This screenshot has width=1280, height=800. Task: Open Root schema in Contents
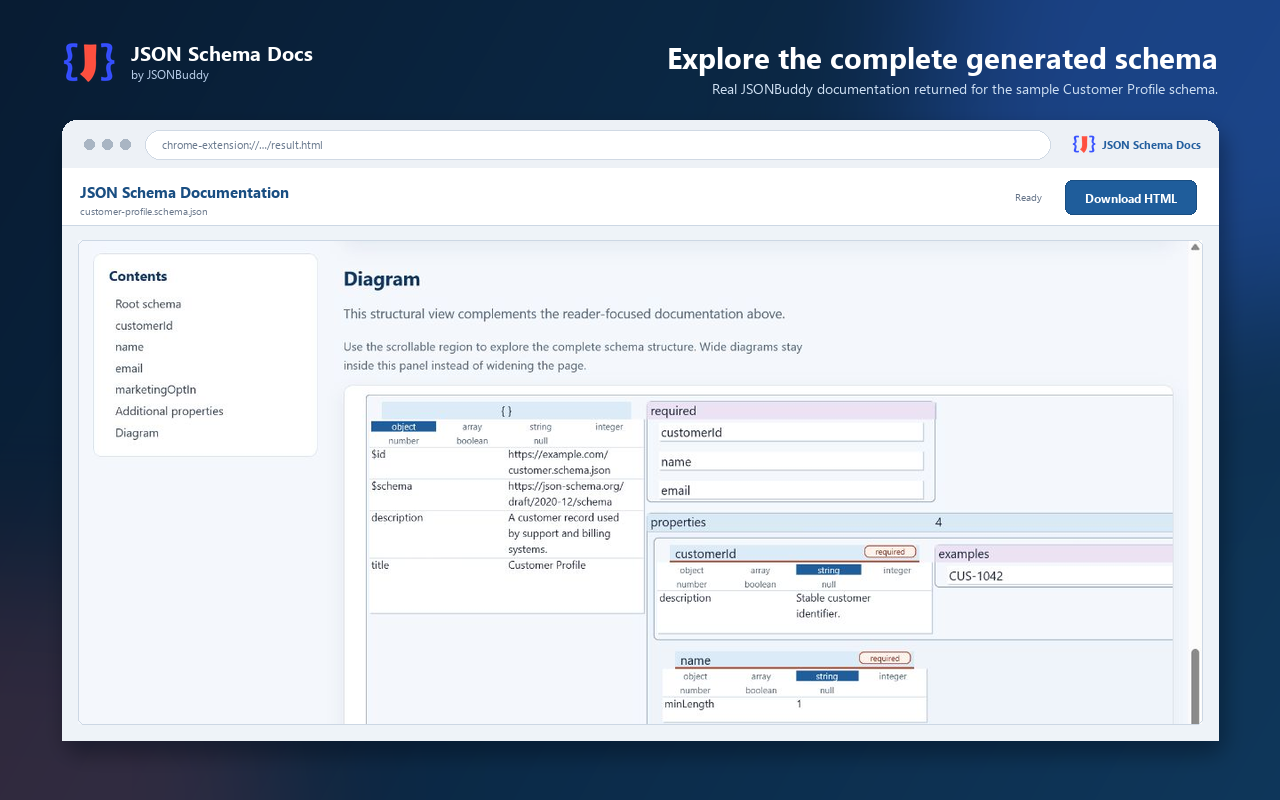[148, 304]
